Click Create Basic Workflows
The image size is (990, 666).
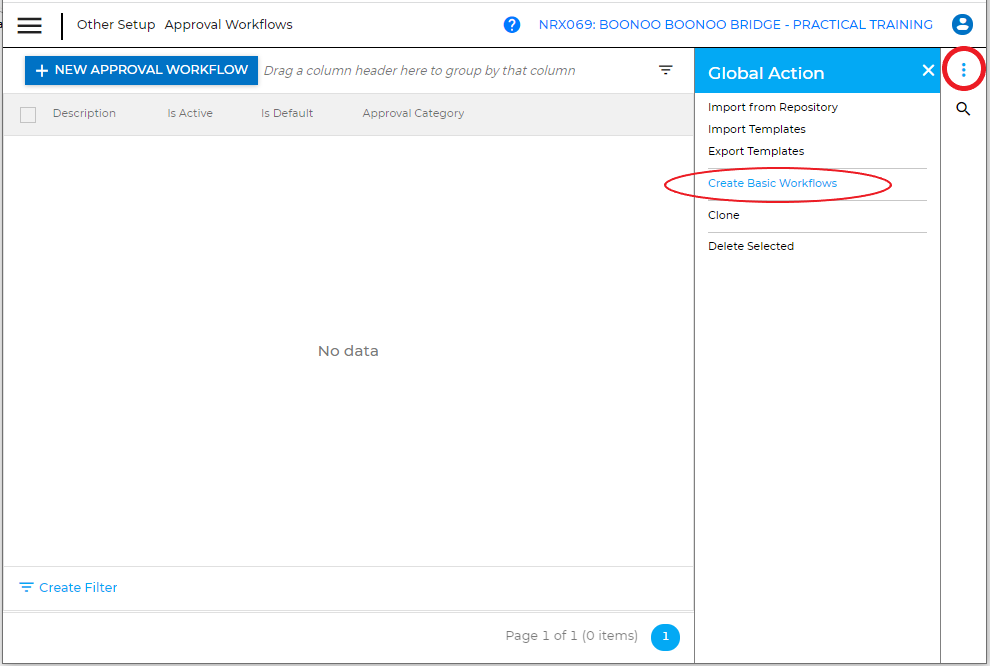point(772,183)
